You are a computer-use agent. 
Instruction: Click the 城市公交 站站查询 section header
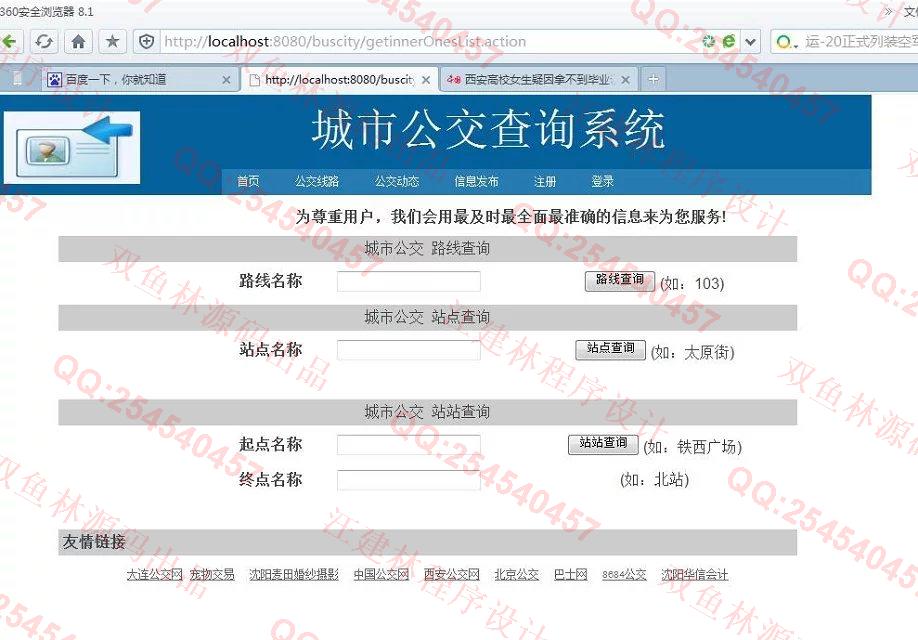[x=427, y=412]
